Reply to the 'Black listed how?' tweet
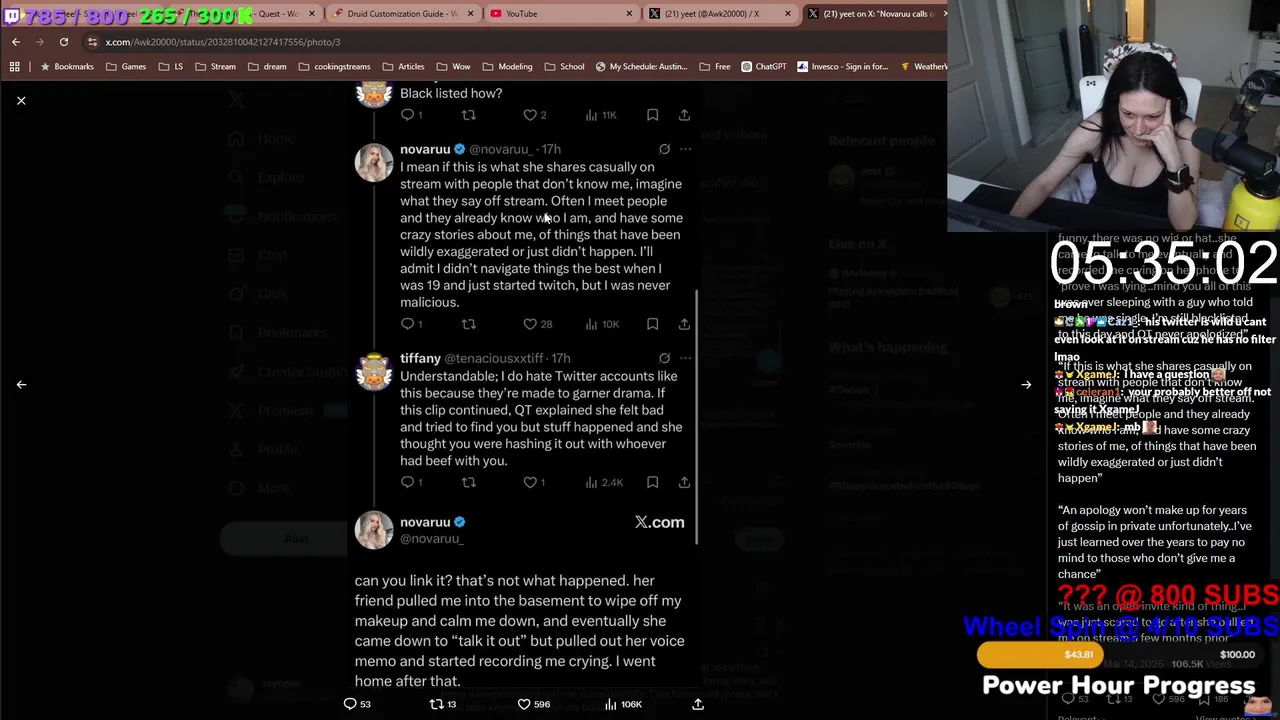 click(x=411, y=115)
